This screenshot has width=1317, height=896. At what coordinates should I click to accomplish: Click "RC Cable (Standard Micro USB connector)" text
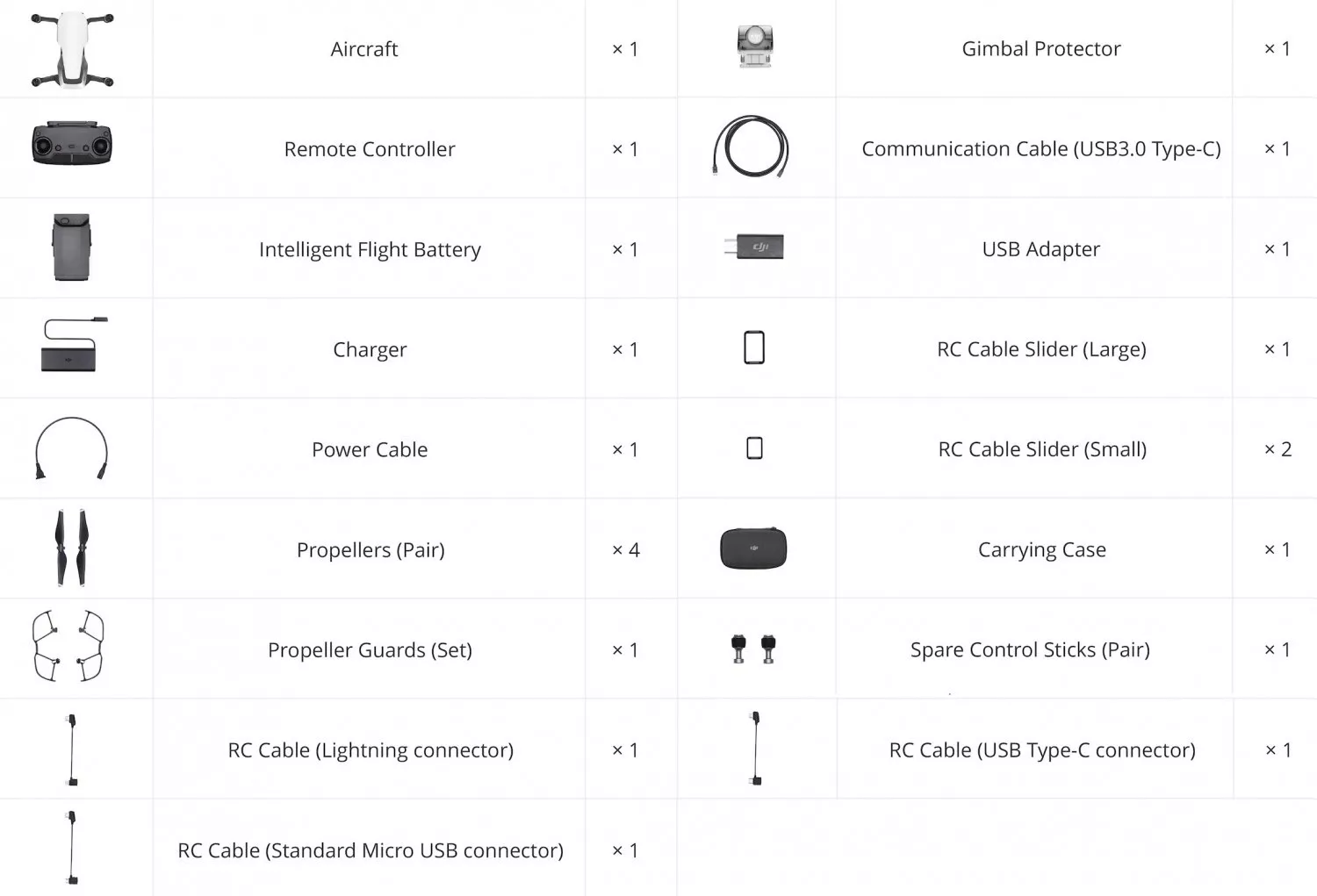(x=371, y=850)
